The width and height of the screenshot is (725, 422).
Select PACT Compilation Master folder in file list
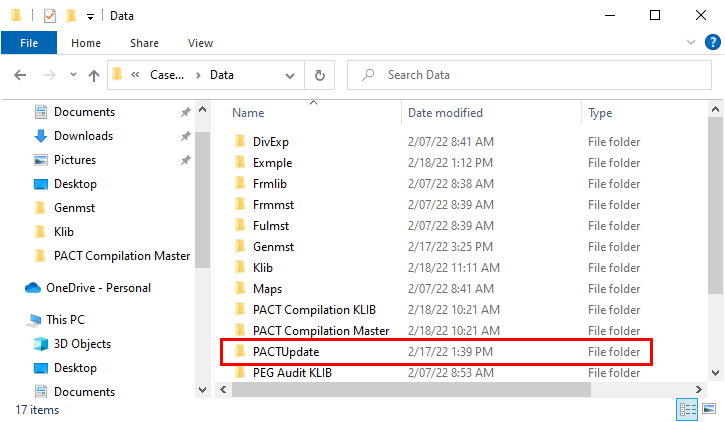pyautogui.click(x=321, y=331)
